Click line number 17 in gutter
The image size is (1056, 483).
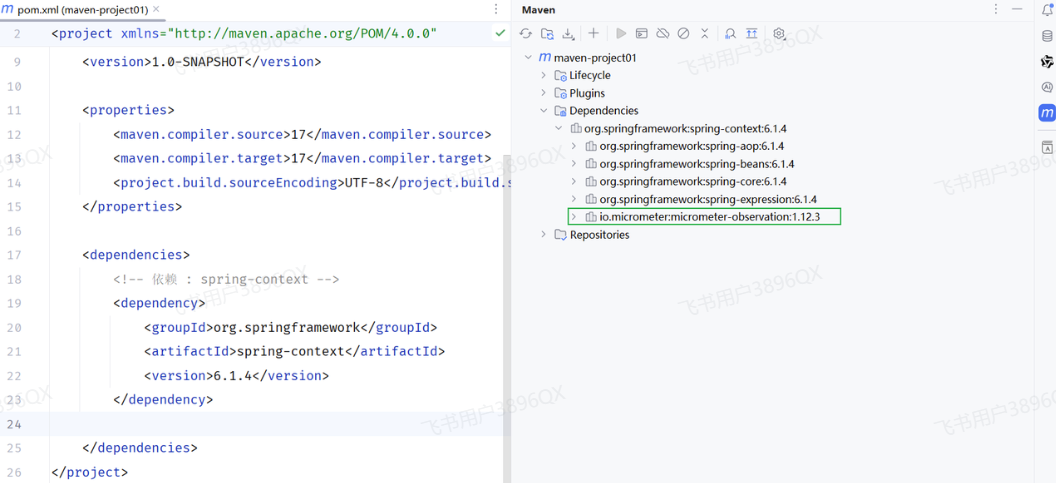point(15,255)
